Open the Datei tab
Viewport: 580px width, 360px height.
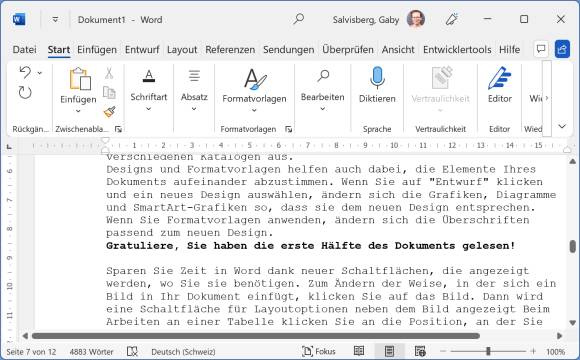point(24,50)
